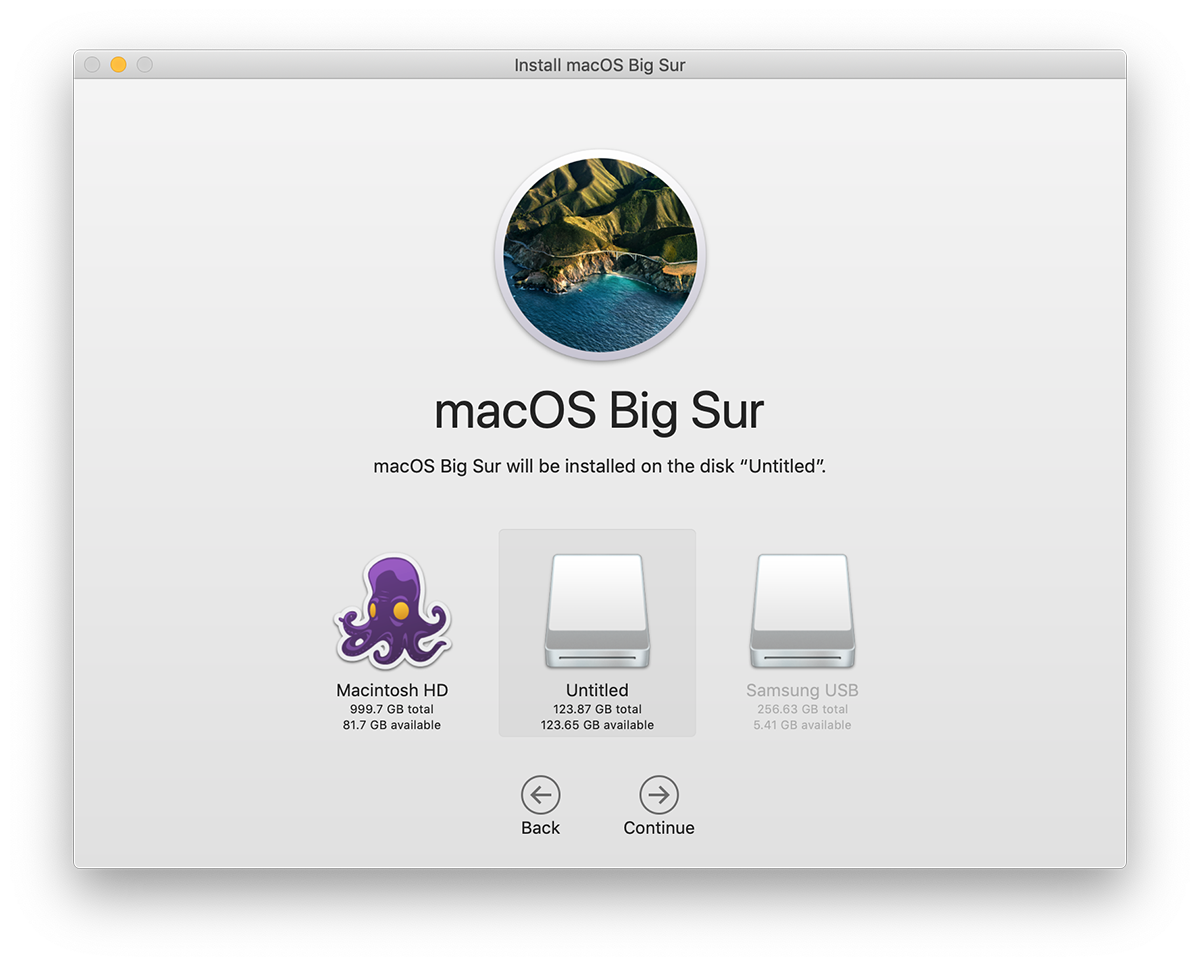This screenshot has height=966, width=1200.
Task: Click the '123.87 GB total' capacity text
Action: point(597,709)
